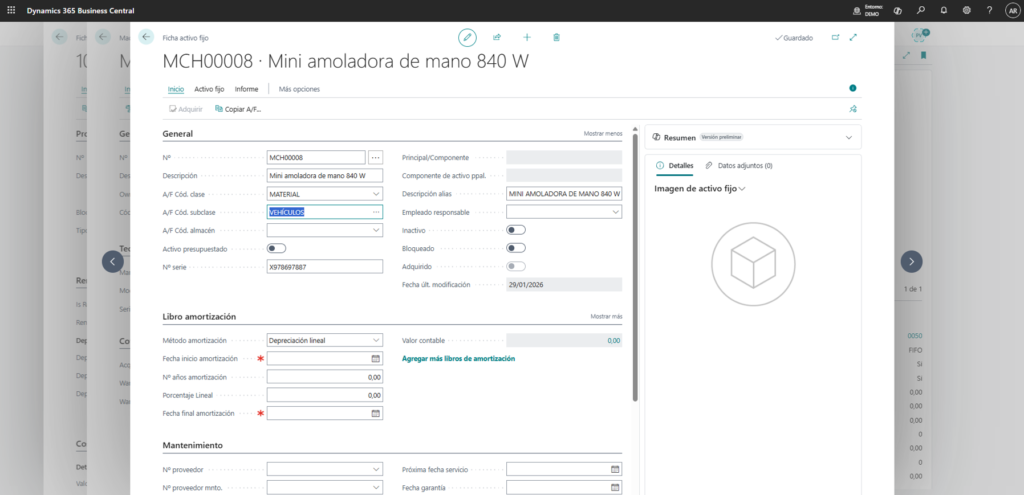Go back using the arrow icon
Image resolution: width=1024 pixels, height=495 pixels.
(x=147, y=37)
